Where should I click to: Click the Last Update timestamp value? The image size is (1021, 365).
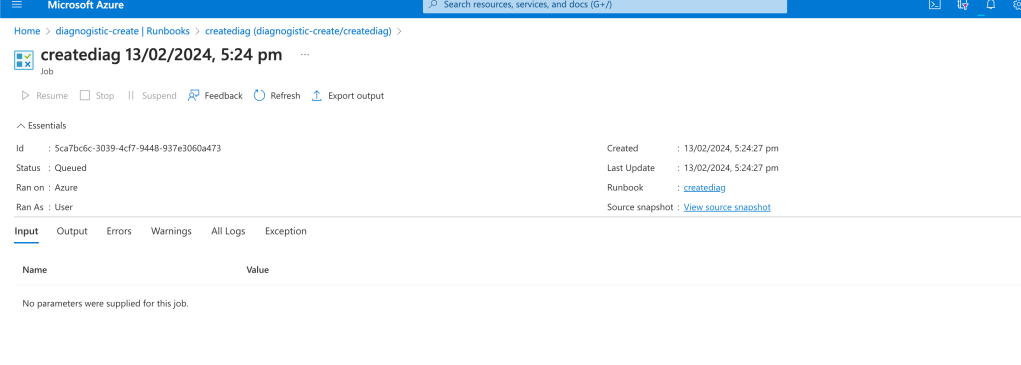731,168
